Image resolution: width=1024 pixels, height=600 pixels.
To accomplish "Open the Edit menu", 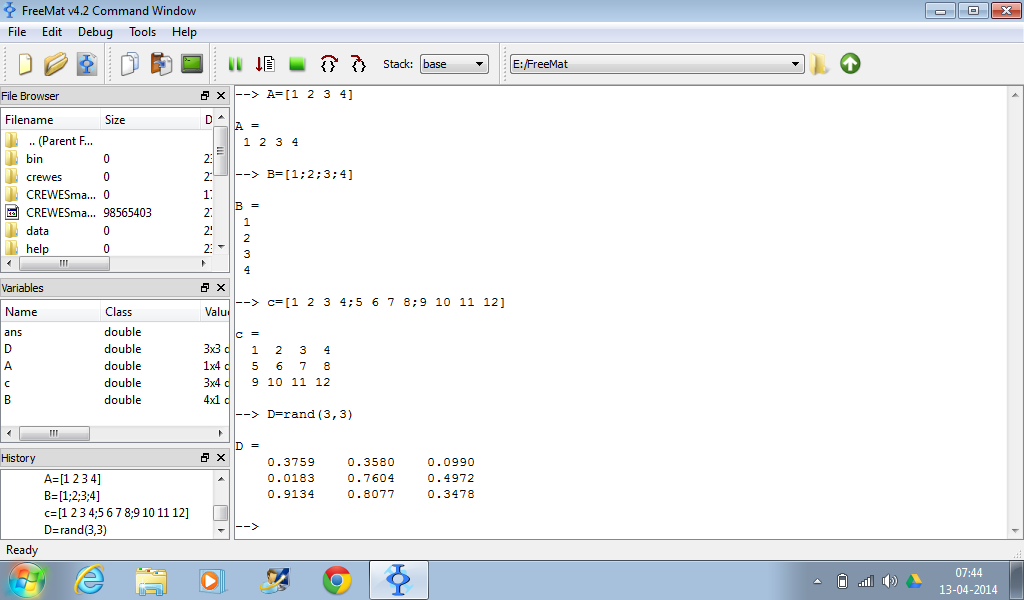I will (52, 32).
